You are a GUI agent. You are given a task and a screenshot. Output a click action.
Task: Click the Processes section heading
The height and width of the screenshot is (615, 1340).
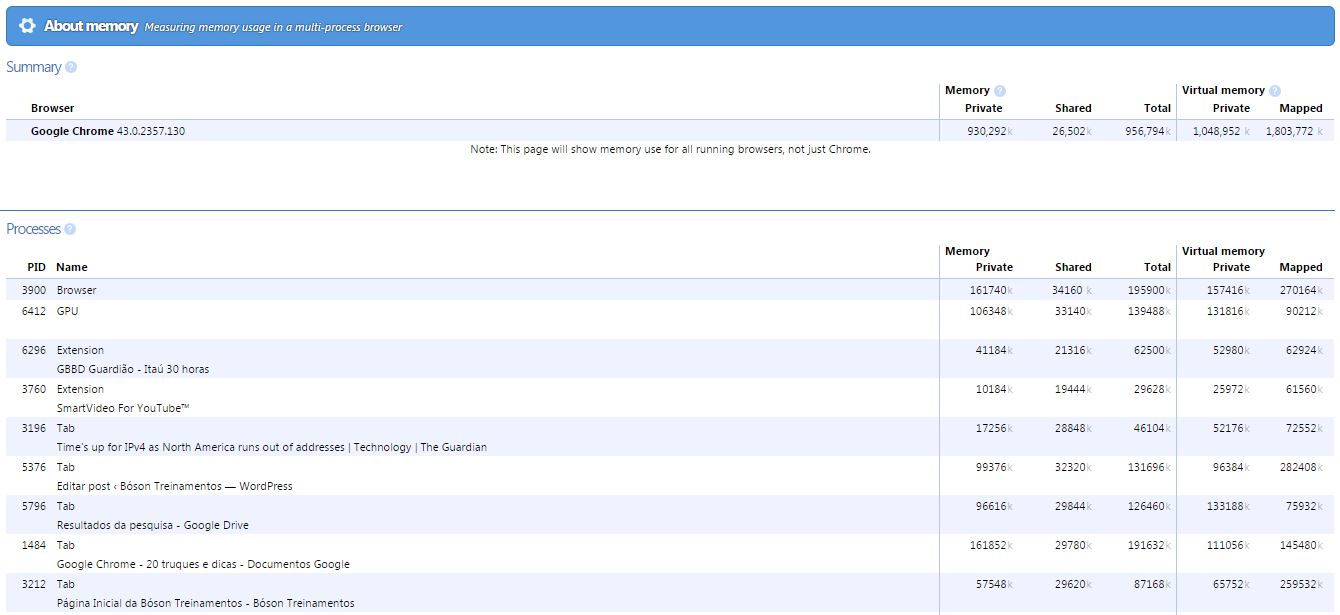point(33,229)
